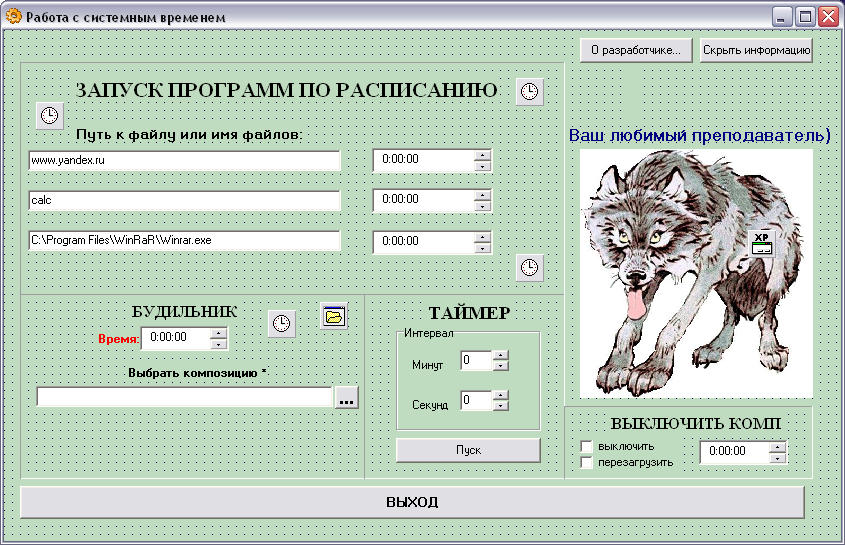
Task: Click the ТАЙМЕР heading
Action: click(x=469, y=313)
